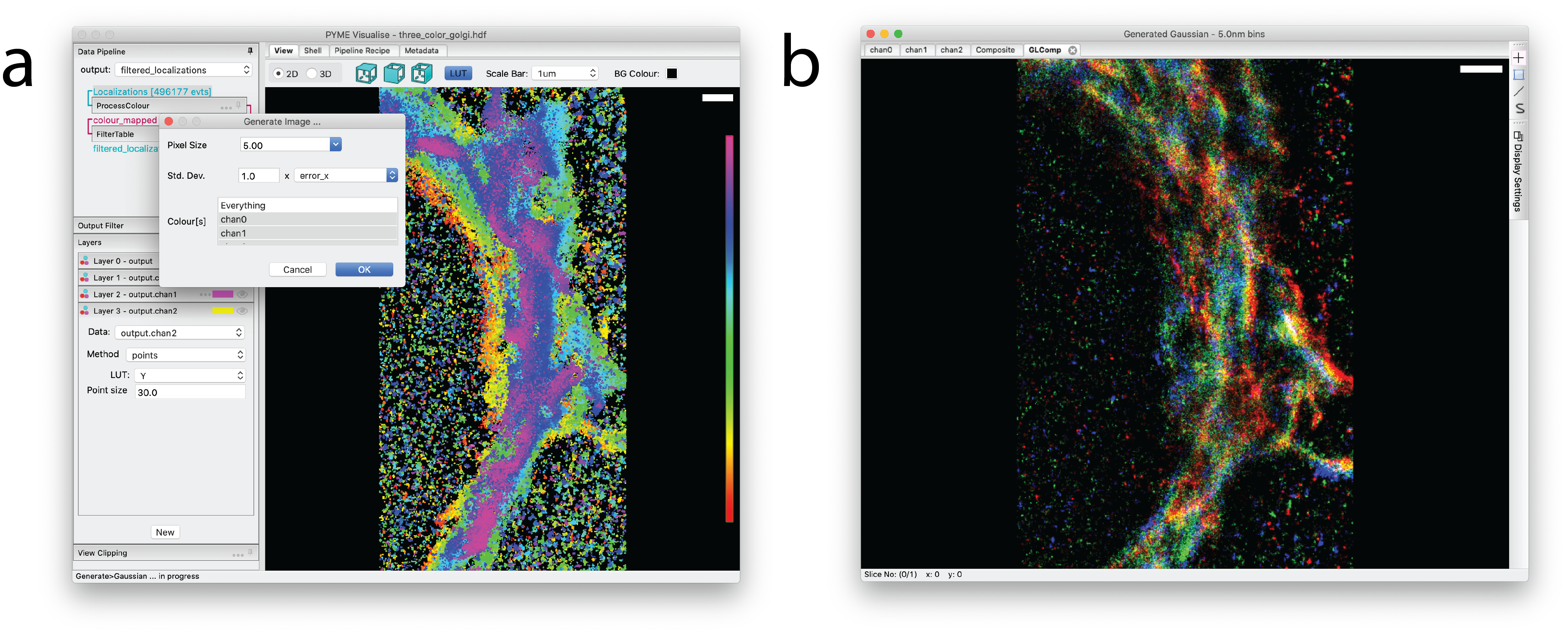Select the 2D radio button
1568x635 pixels.
tap(279, 74)
